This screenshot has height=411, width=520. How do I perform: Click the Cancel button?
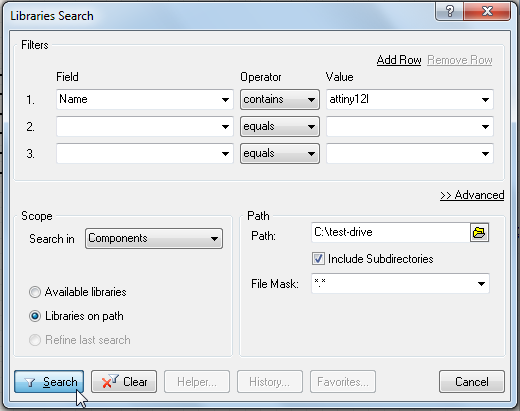(x=472, y=382)
